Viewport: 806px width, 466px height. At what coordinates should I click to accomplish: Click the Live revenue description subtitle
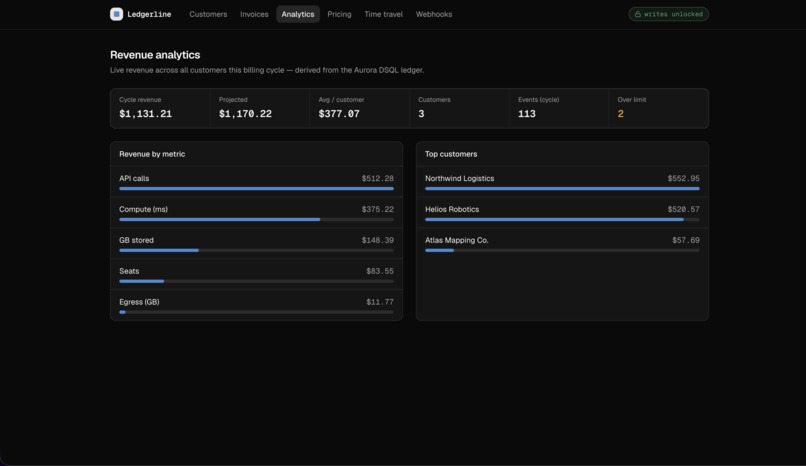(267, 70)
